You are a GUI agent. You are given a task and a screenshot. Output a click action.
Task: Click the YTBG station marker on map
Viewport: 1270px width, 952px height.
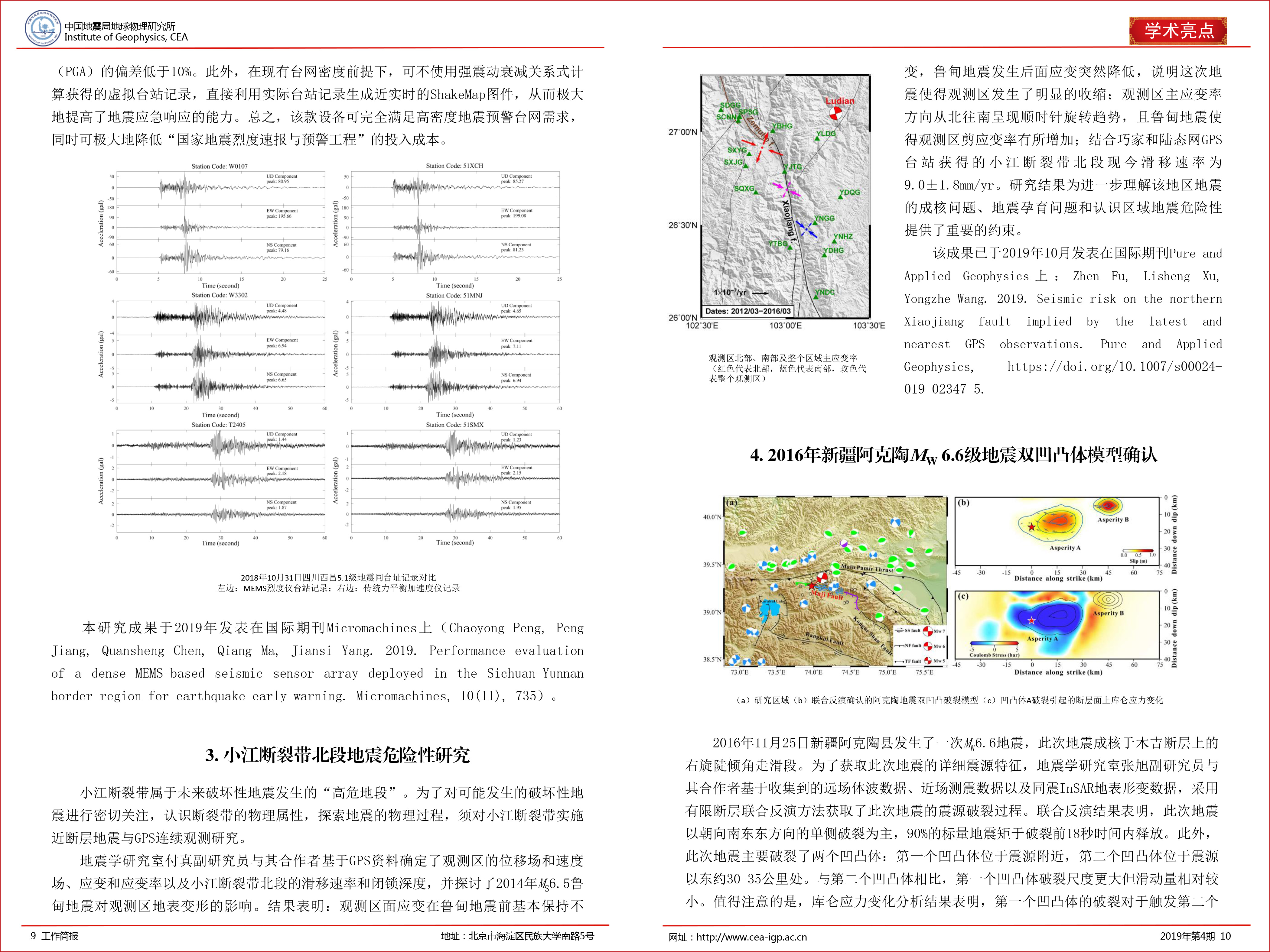click(790, 248)
